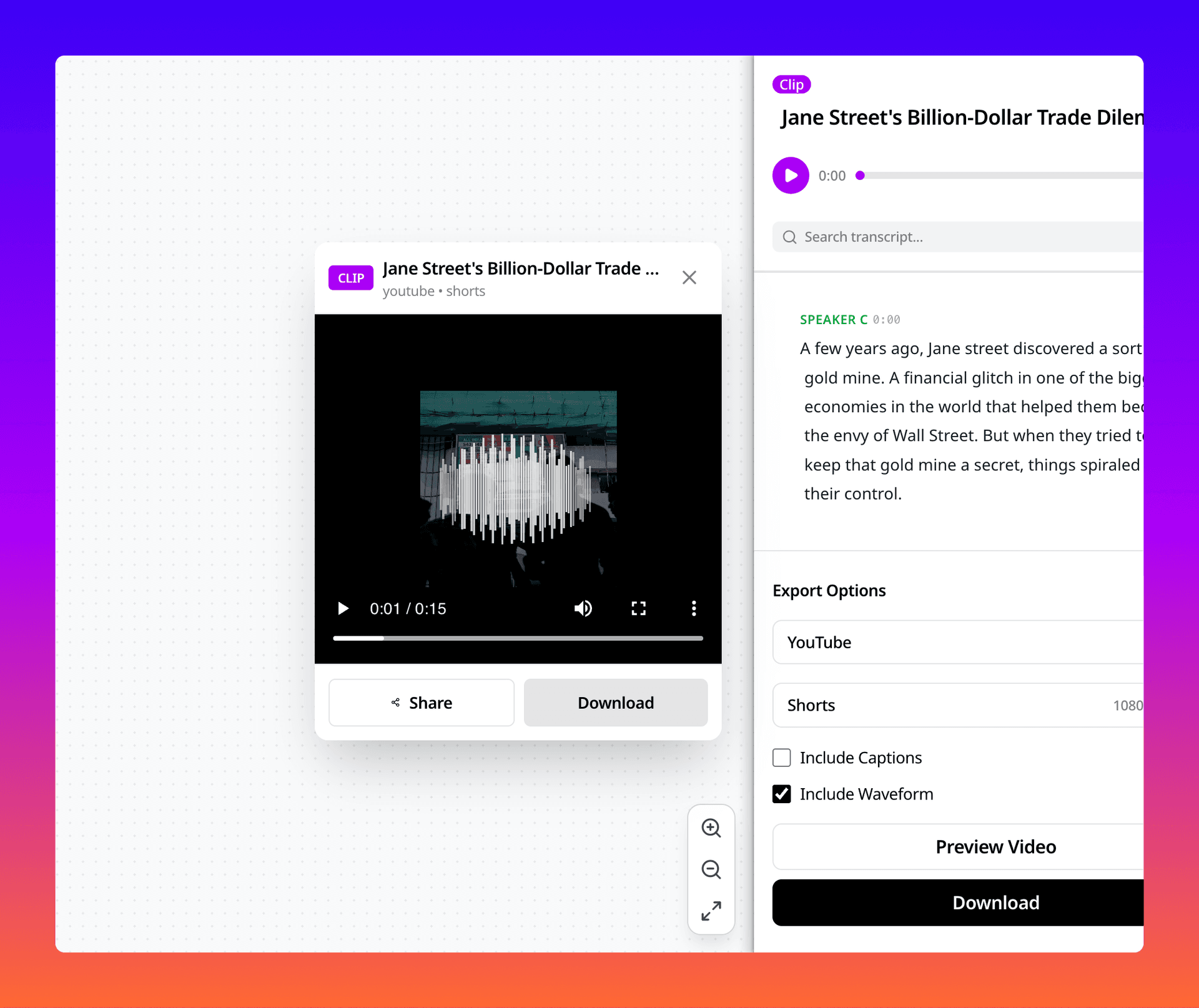
Task: Play the video in preview player
Action: [x=343, y=608]
